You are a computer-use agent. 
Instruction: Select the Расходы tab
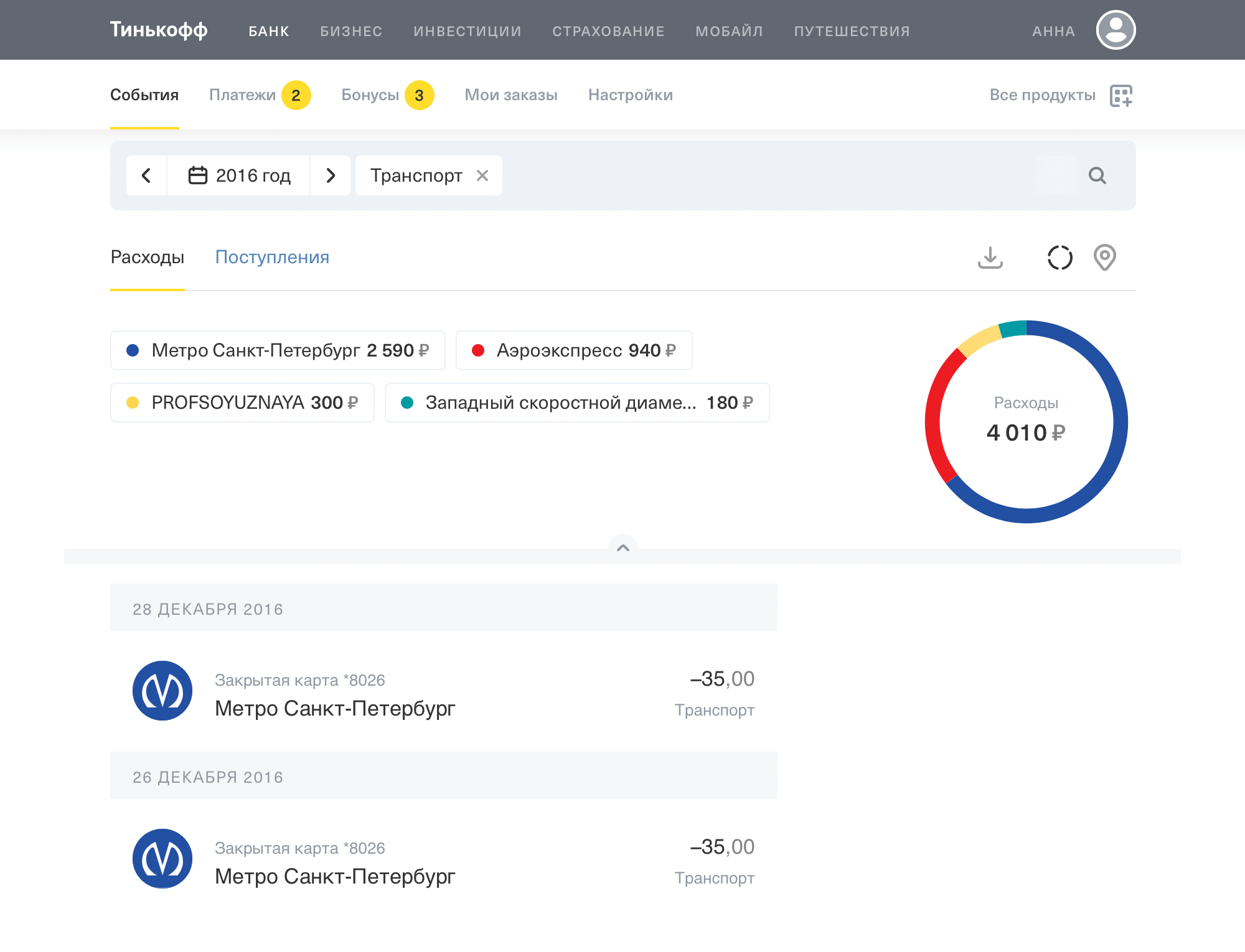click(148, 257)
